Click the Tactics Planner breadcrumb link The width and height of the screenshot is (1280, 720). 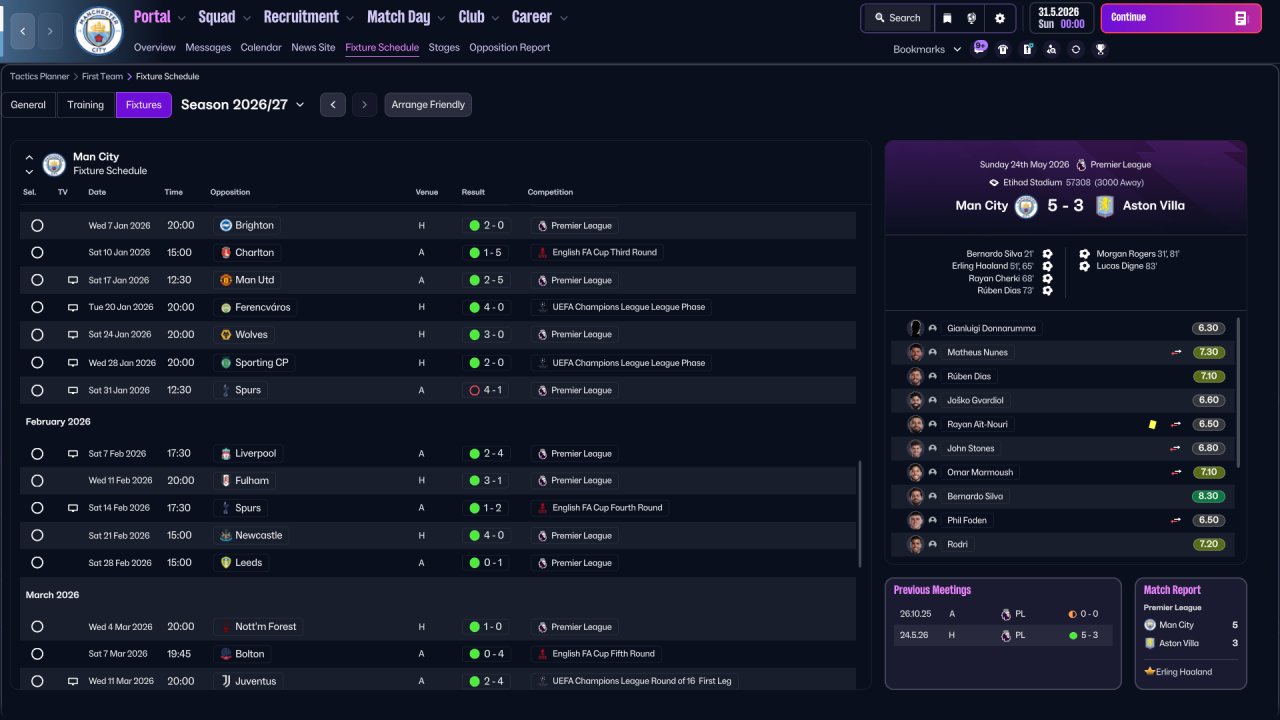(x=40, y=76)
